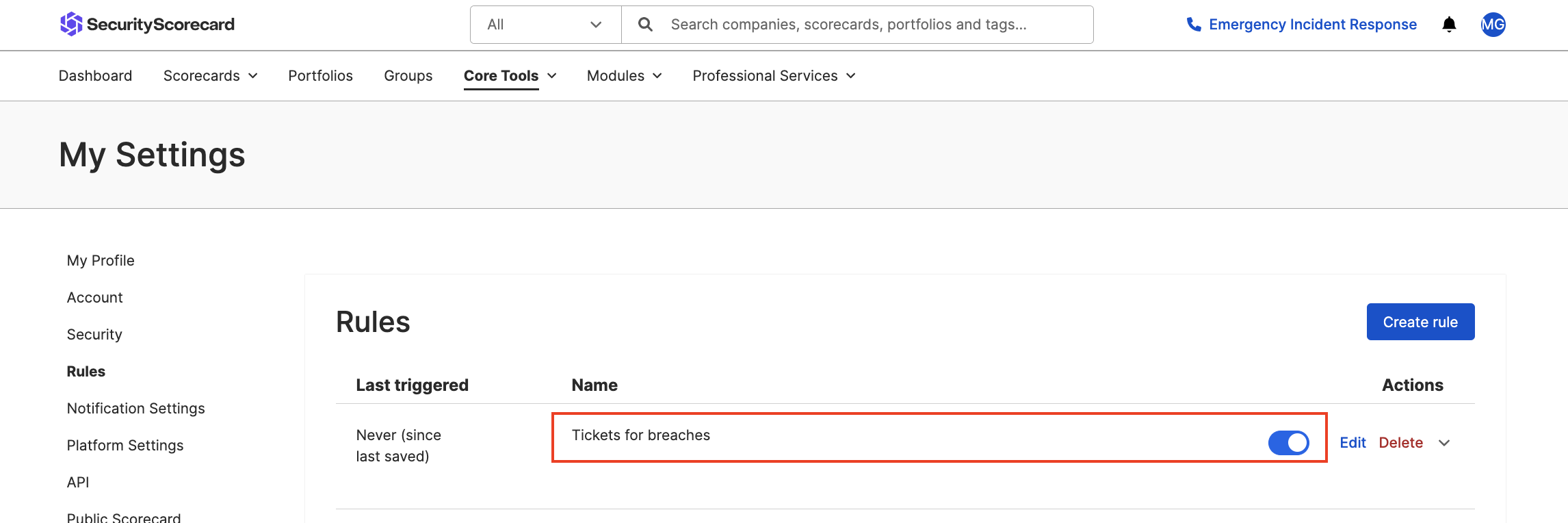Open the Groups page
1568x523 pixels.
[408, 76]
